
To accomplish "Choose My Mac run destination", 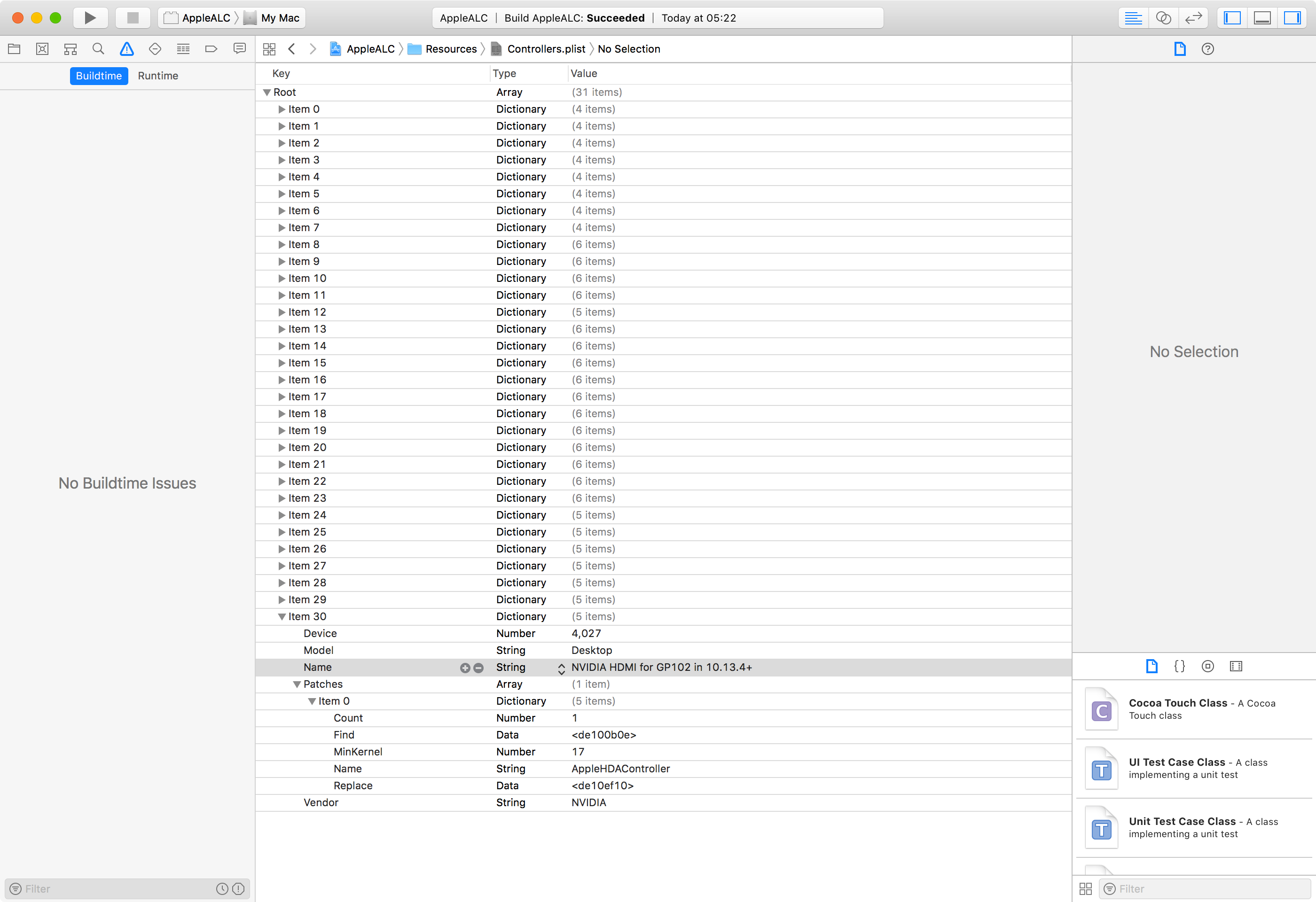I will click(273, 17).
